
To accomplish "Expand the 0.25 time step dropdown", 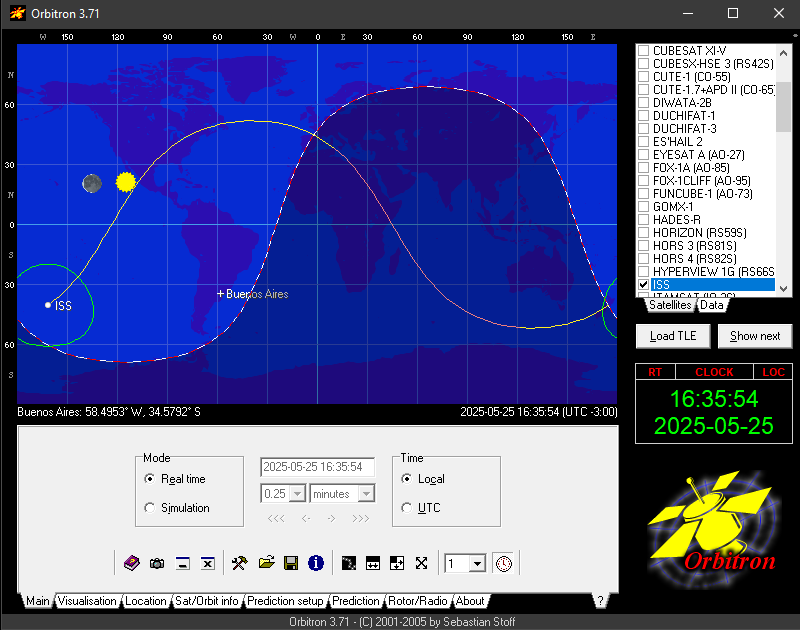I will (297, 494).
